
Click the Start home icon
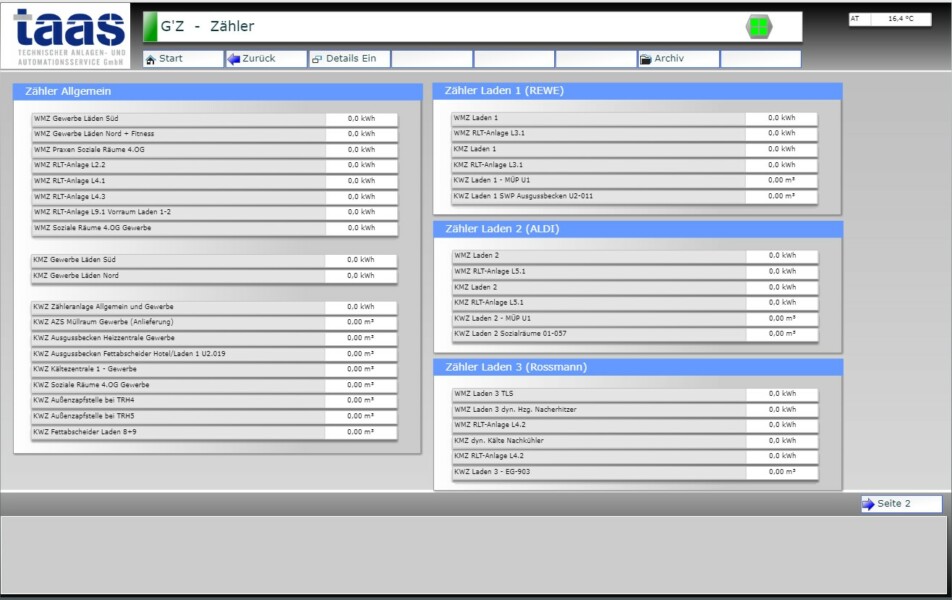151,59
